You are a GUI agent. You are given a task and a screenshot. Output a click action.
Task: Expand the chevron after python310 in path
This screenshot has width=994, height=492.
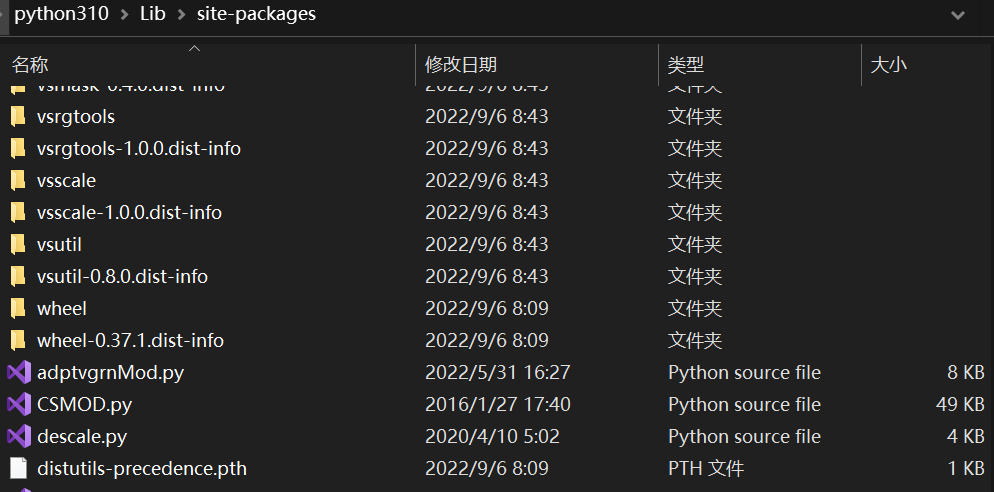point(124,15)
